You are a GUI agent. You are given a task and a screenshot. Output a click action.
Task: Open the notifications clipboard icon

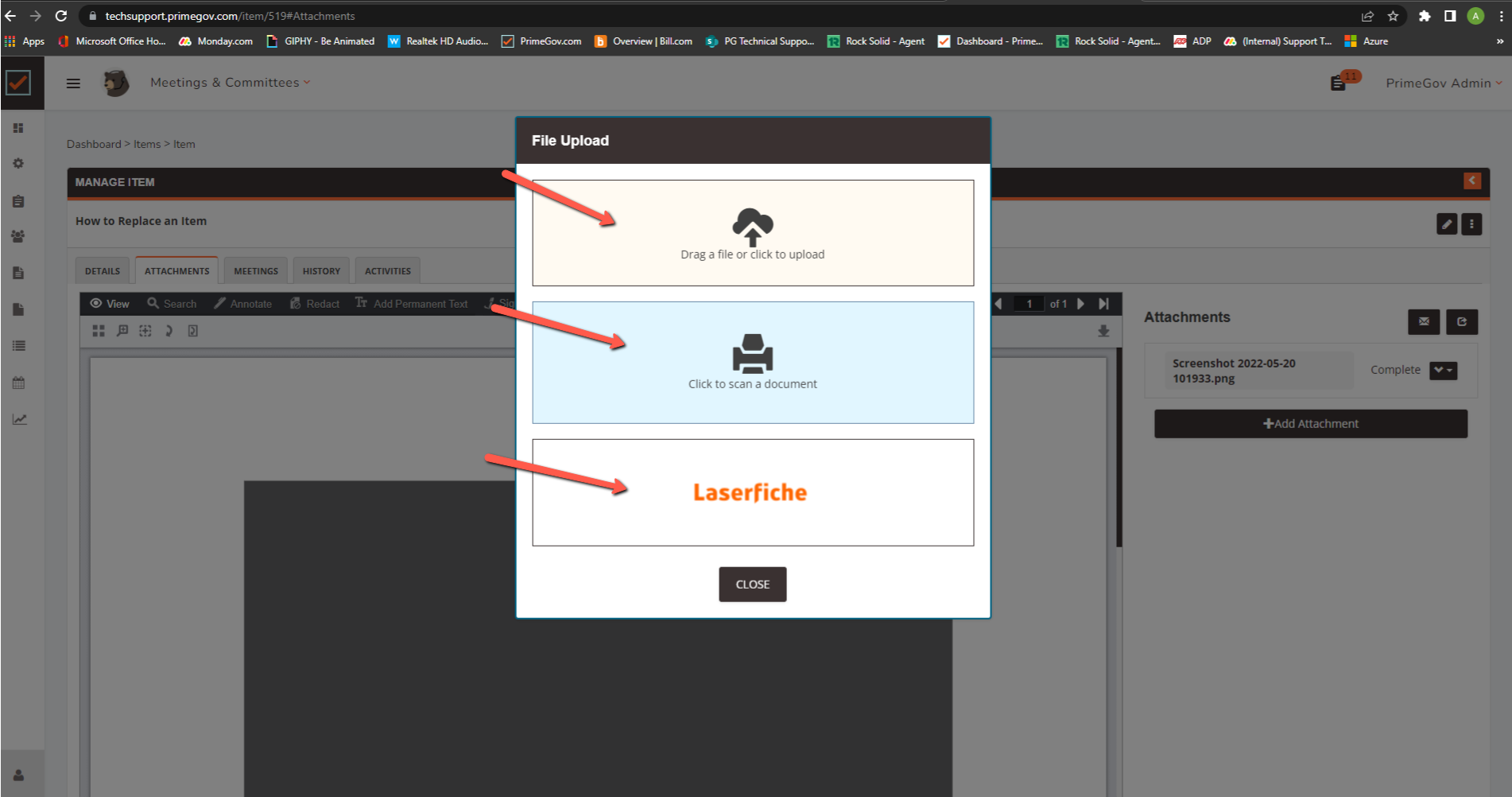point(1339,82)
